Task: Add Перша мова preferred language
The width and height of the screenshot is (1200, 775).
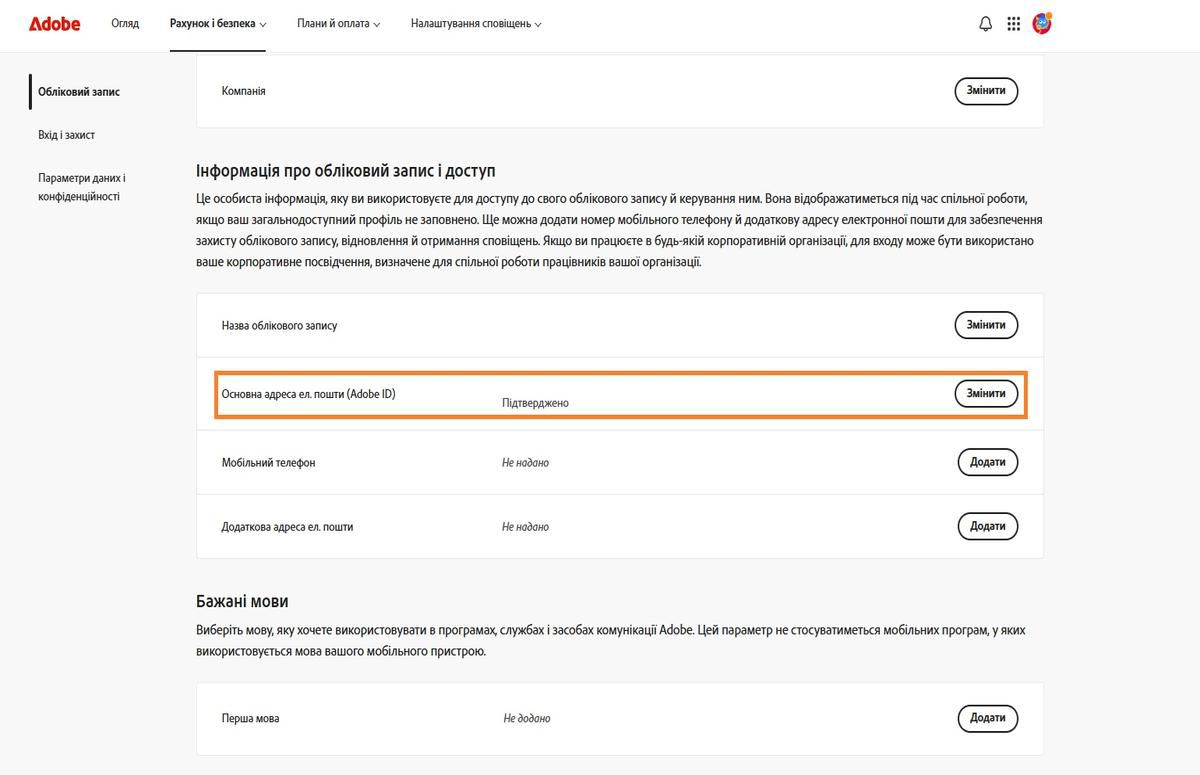Action: pos(987,718)
